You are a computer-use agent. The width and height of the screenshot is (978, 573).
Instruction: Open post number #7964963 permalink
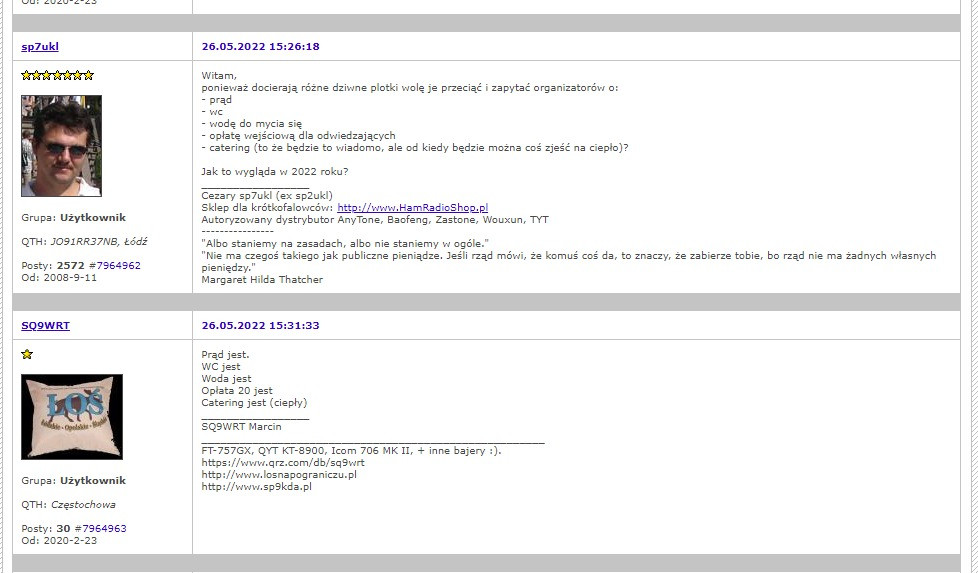pyautogui.click(x=104, y=529)
